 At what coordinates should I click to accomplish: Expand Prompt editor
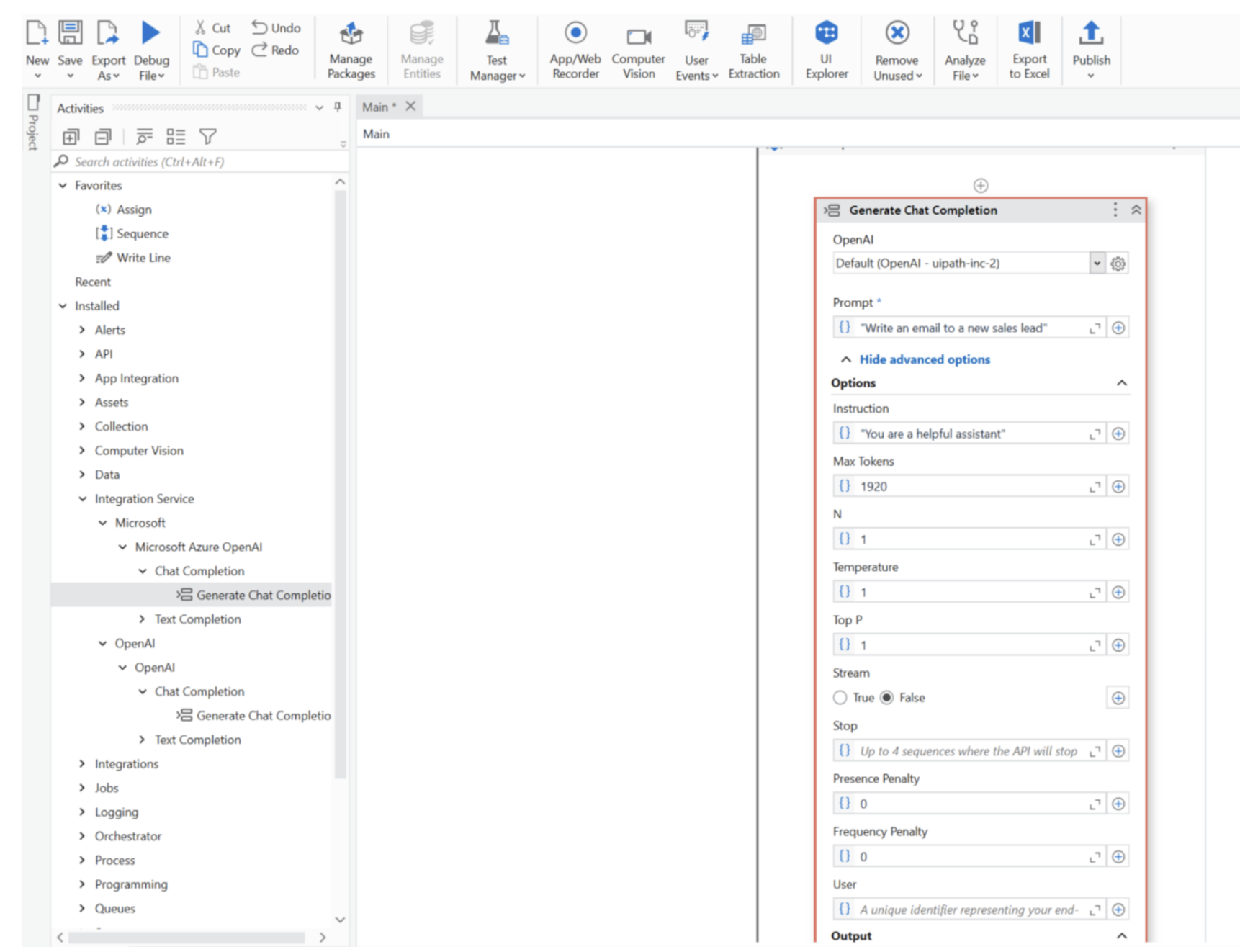click(1095, 328)
